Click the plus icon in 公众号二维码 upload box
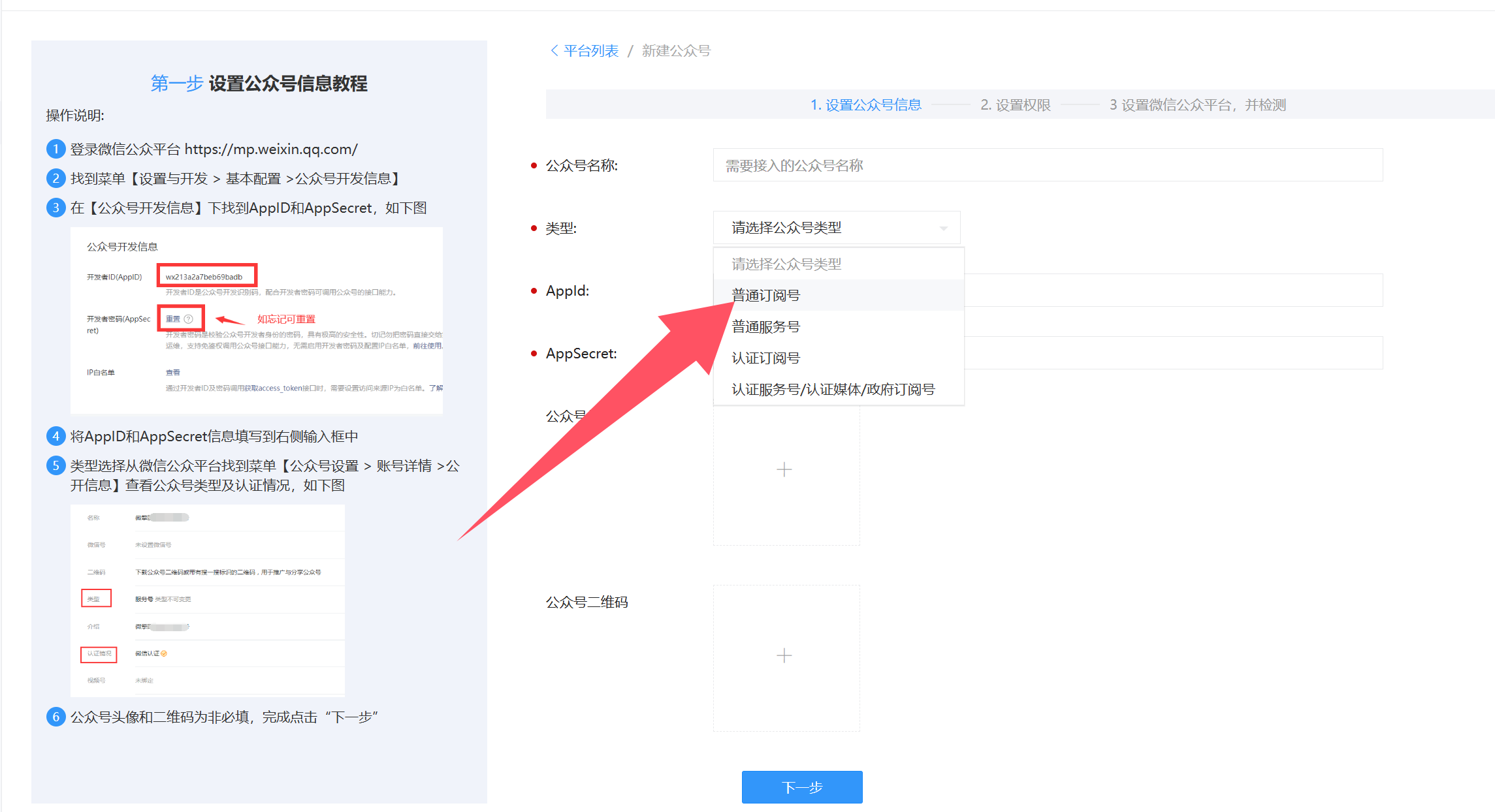 [784, 655]
